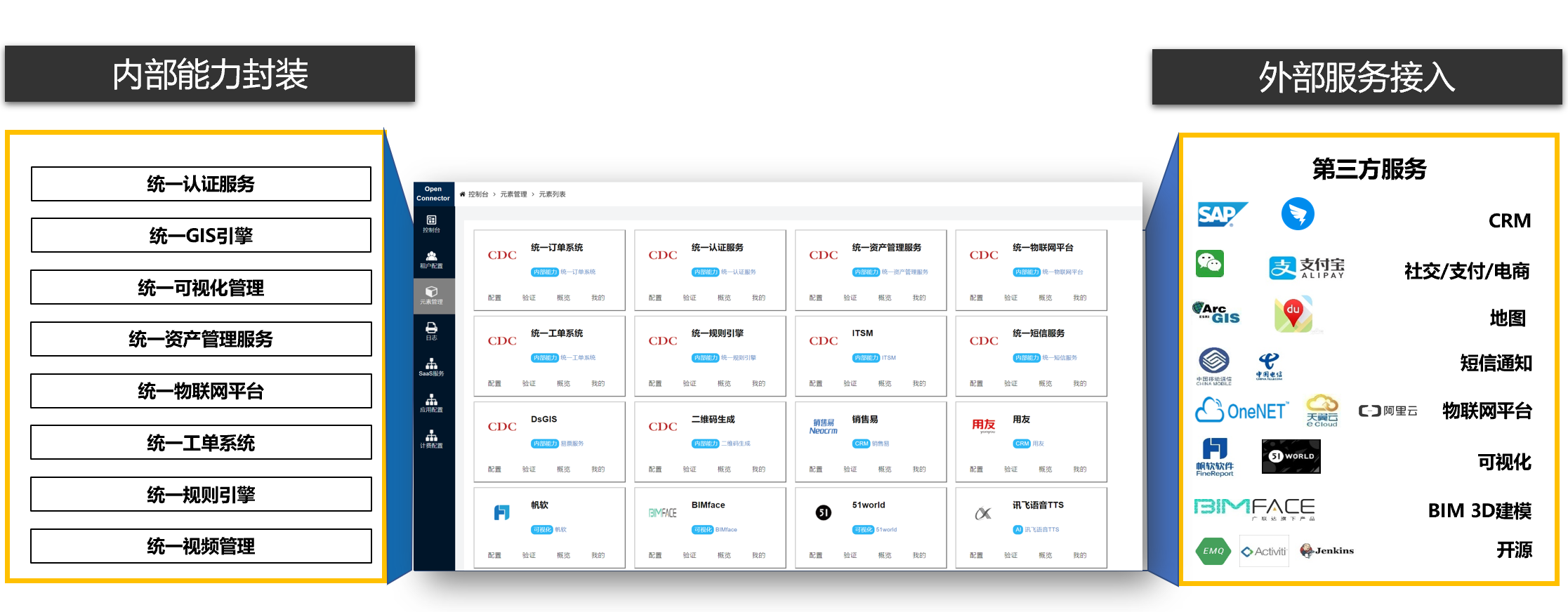
Task: Click the 统一视频管理 box
Action: 201,546
